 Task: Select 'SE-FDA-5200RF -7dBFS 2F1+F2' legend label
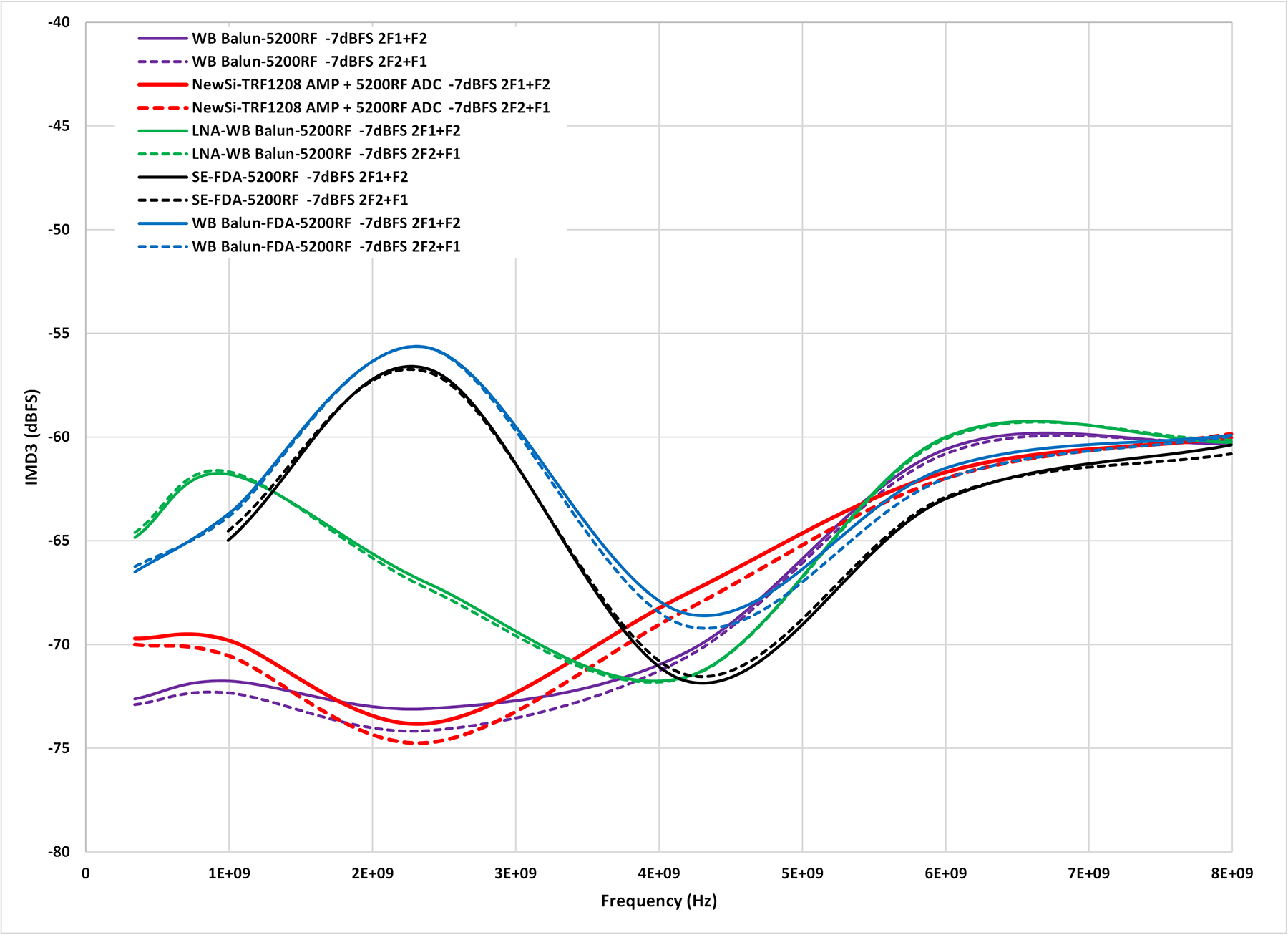point(299,177)
